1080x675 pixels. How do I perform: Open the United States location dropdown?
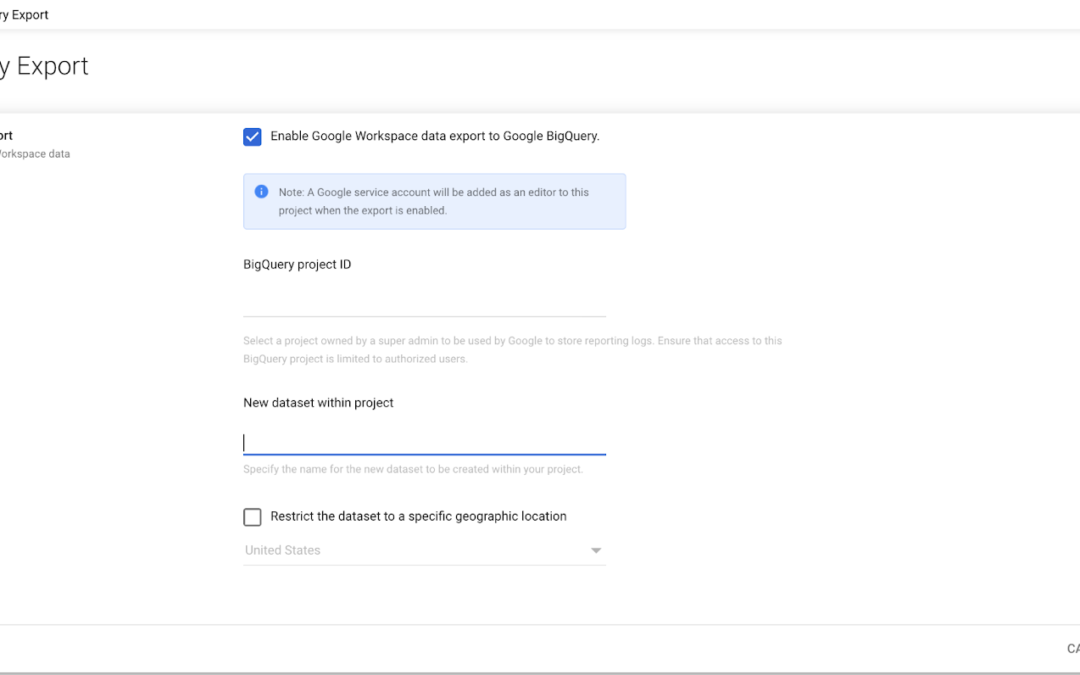pos(424,550)
